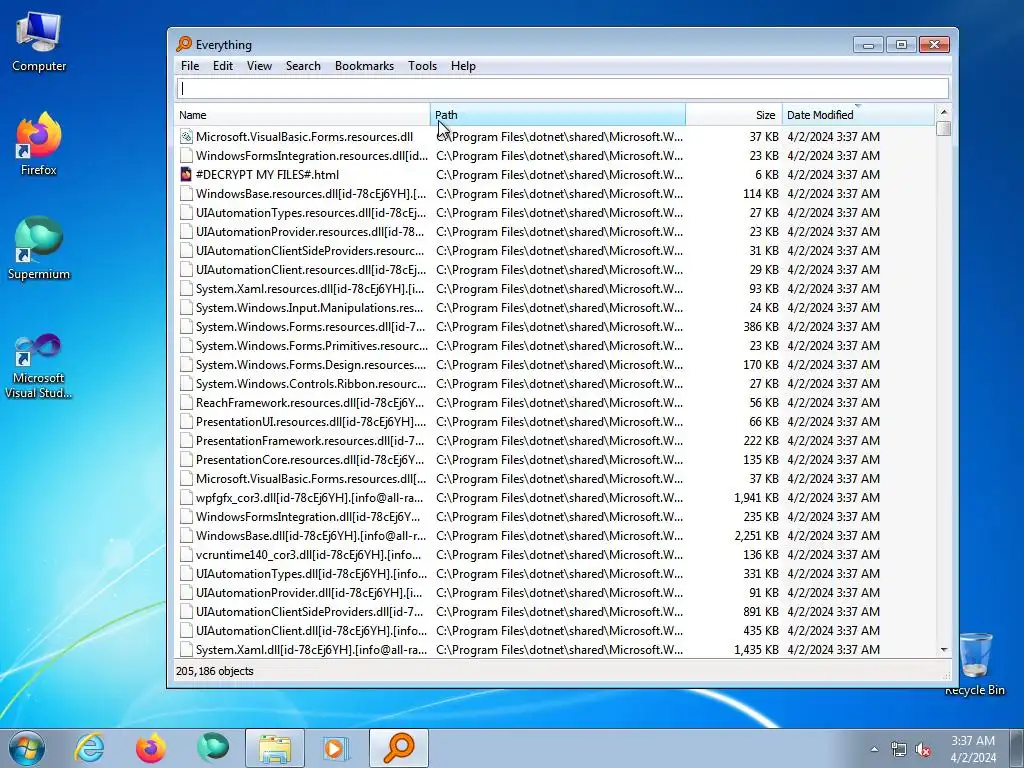Show hidden system tray icons arrow
1024x768 pixels.
tap(874, 749)
